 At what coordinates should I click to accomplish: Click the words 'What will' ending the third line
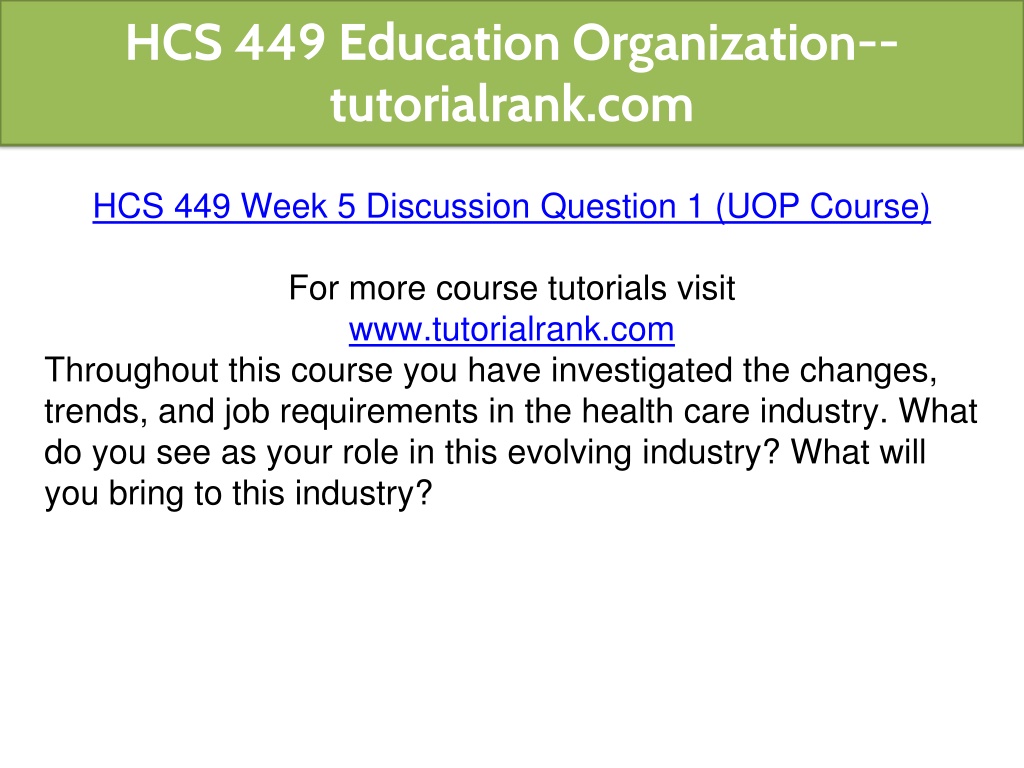point(859,452)
